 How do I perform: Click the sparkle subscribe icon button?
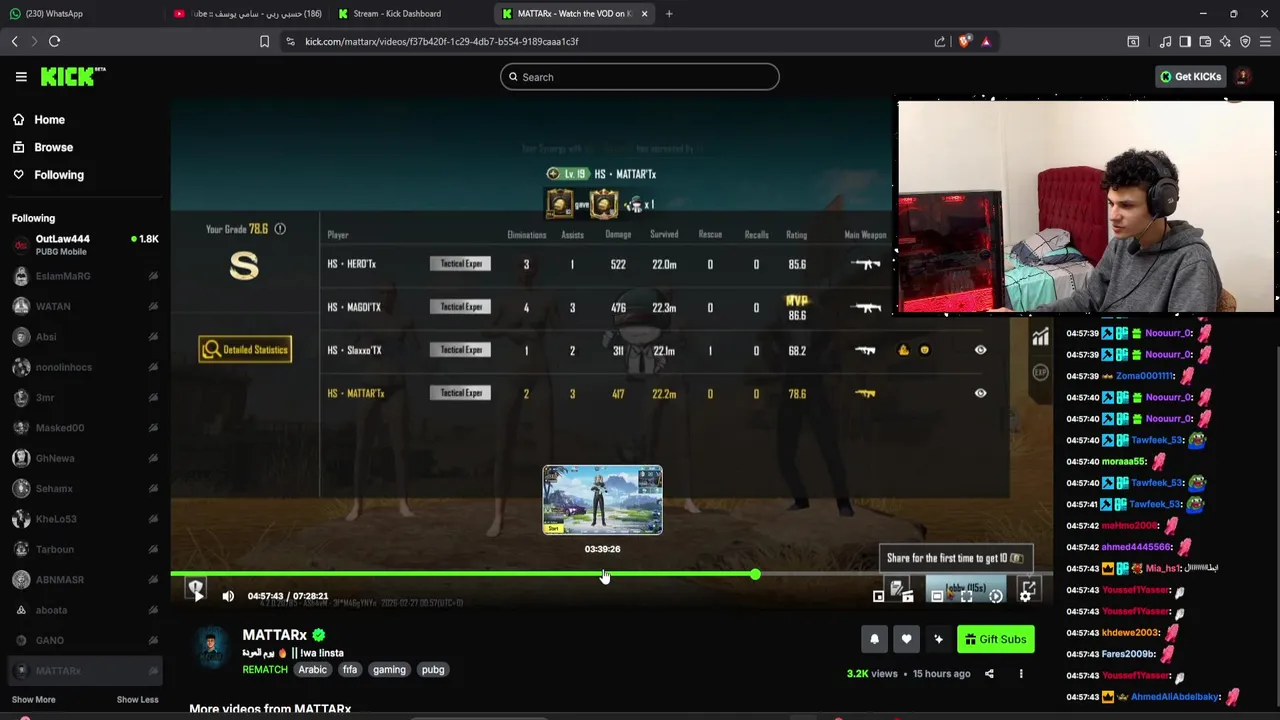938,639
